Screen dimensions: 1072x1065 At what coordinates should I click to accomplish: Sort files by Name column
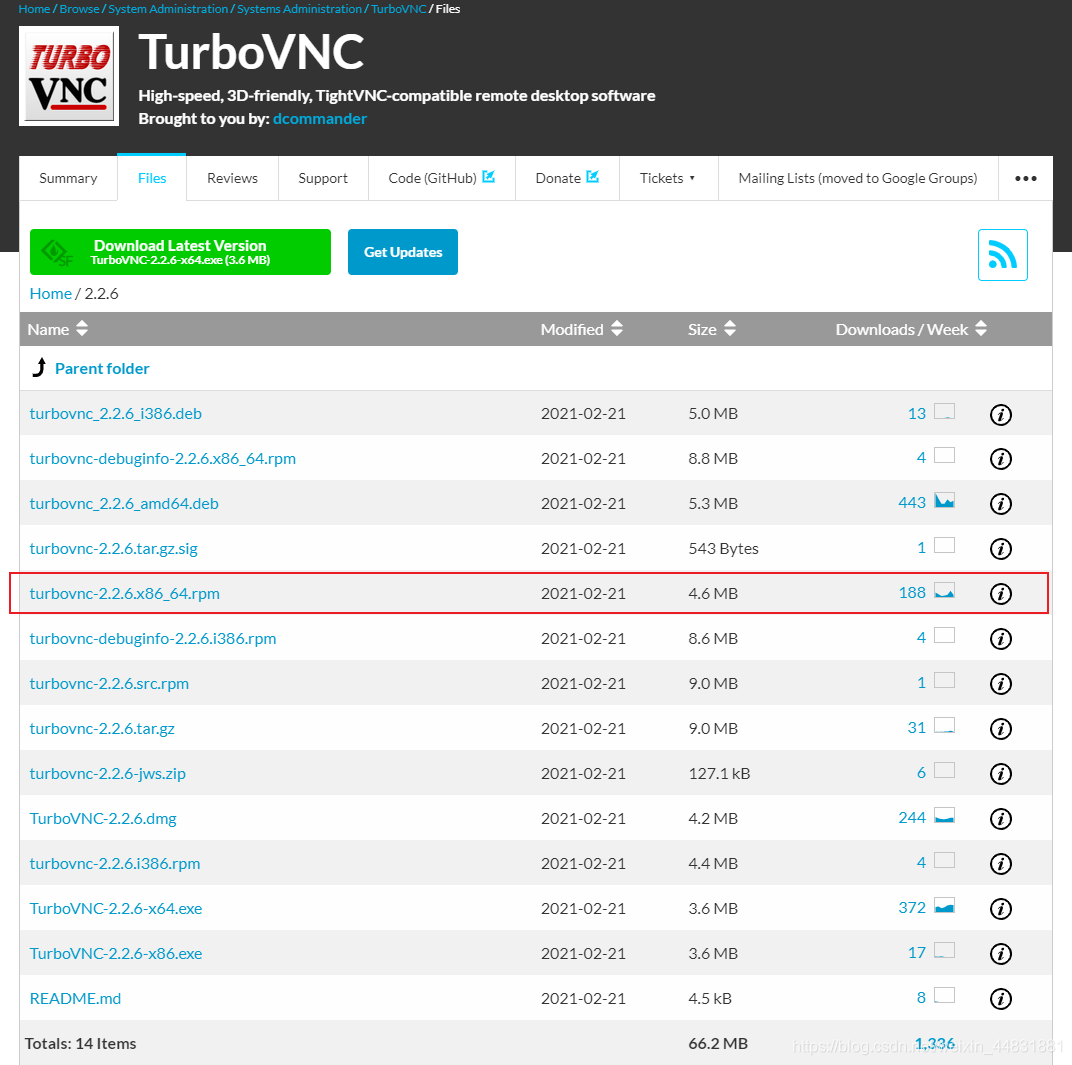[57, 329]
